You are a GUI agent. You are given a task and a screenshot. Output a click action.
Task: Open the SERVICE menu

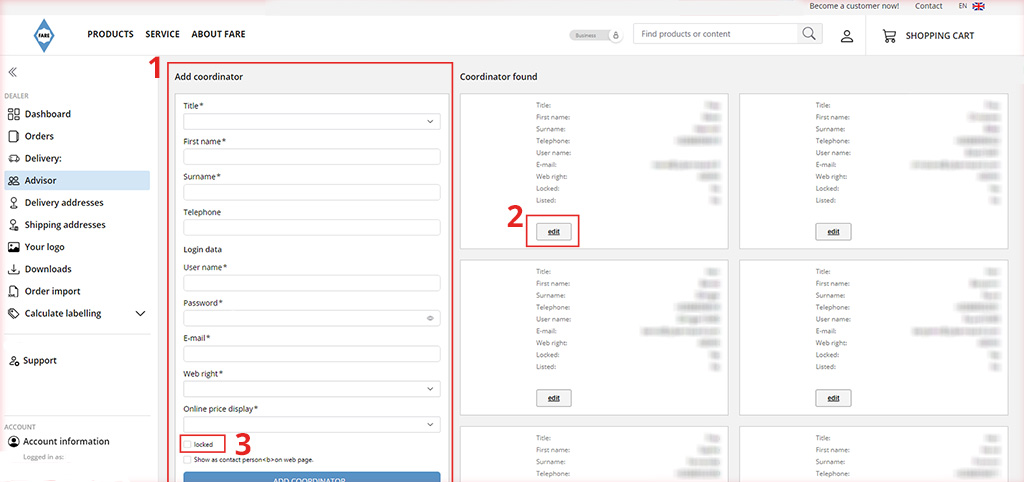(x=163, y=35)
